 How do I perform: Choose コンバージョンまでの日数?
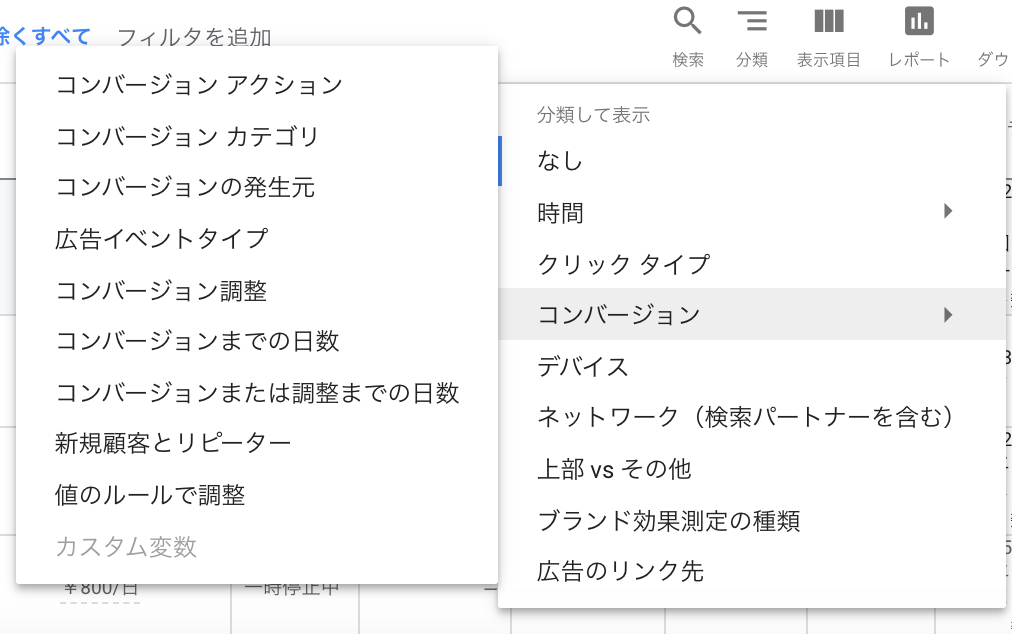point(195,340)
